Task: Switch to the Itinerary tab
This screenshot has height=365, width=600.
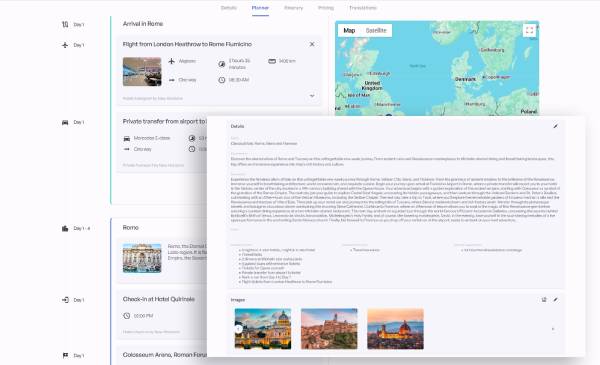Action: click(x=293, y=8)
